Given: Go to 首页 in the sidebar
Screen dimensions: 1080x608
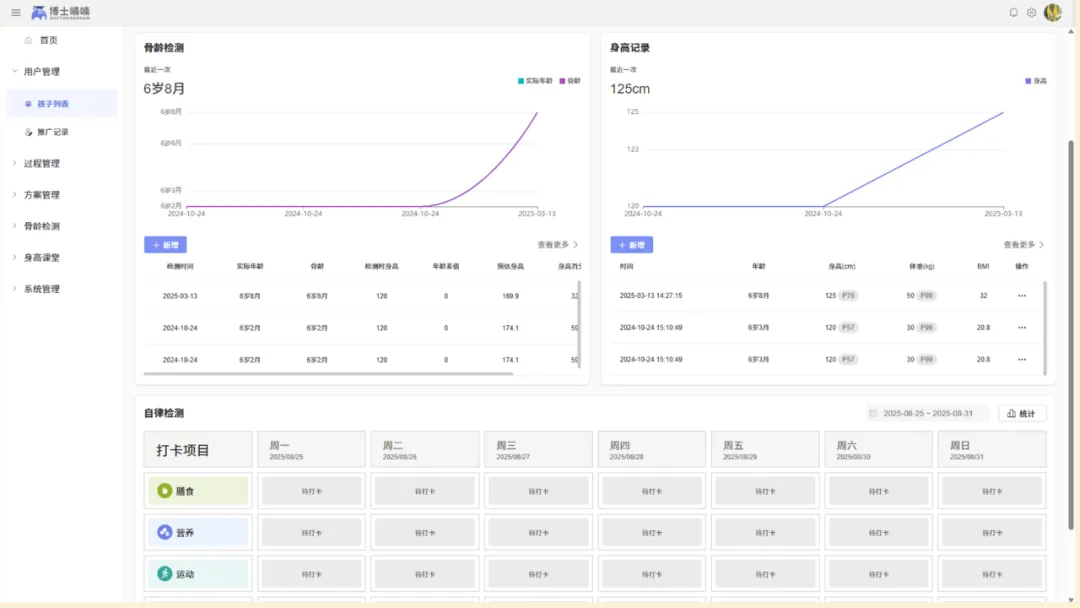Looking at the screenshot, I should (48, 41).
